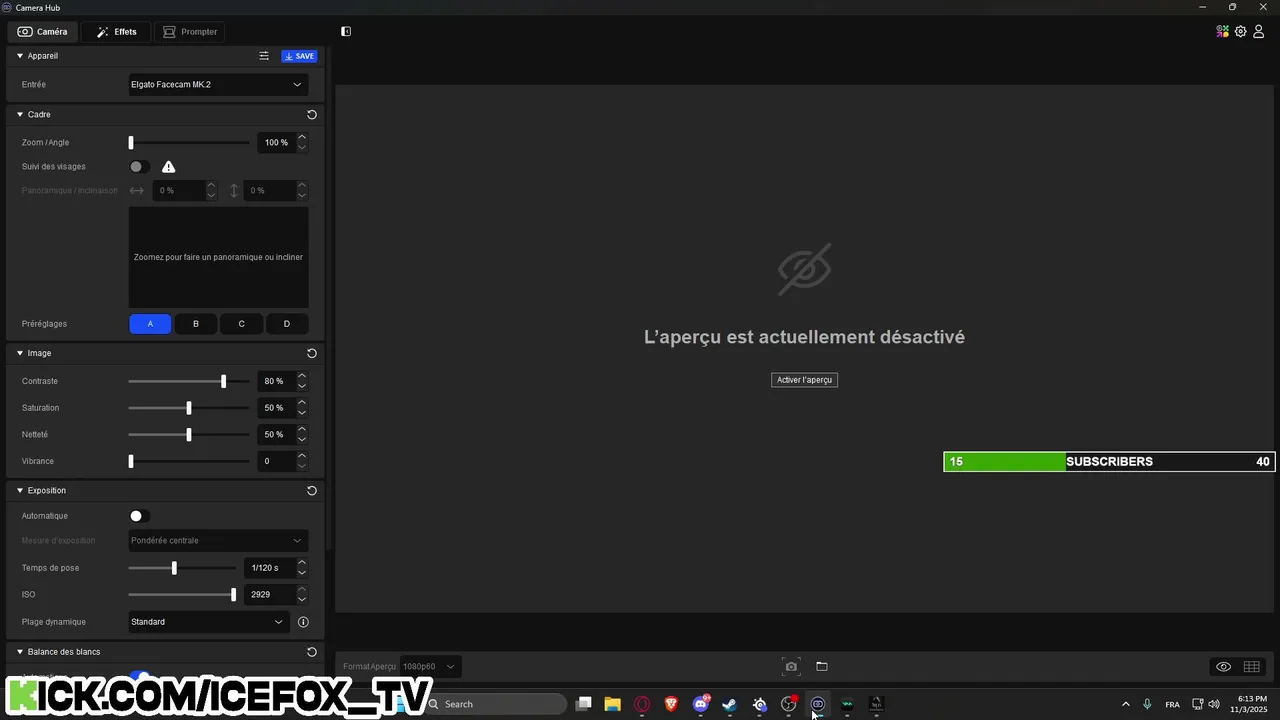Image resolution: width=1280 pixels, height=720 pixels.
Task: Click the face tracking warning triangle
Action: [169, 167]
